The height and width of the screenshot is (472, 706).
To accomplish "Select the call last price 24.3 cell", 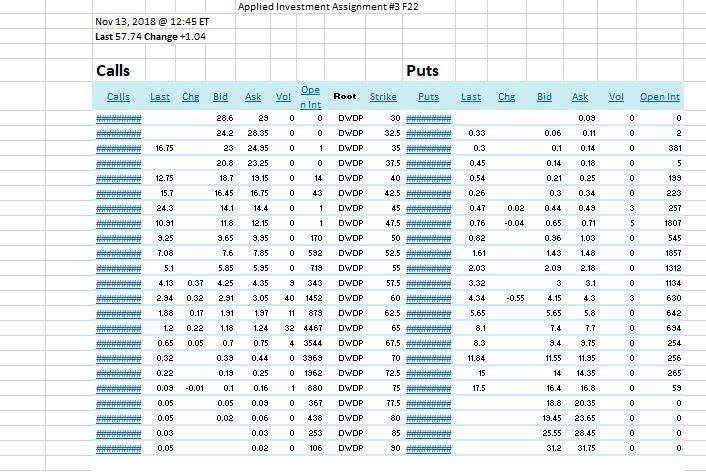I will (x=166, y=208).
